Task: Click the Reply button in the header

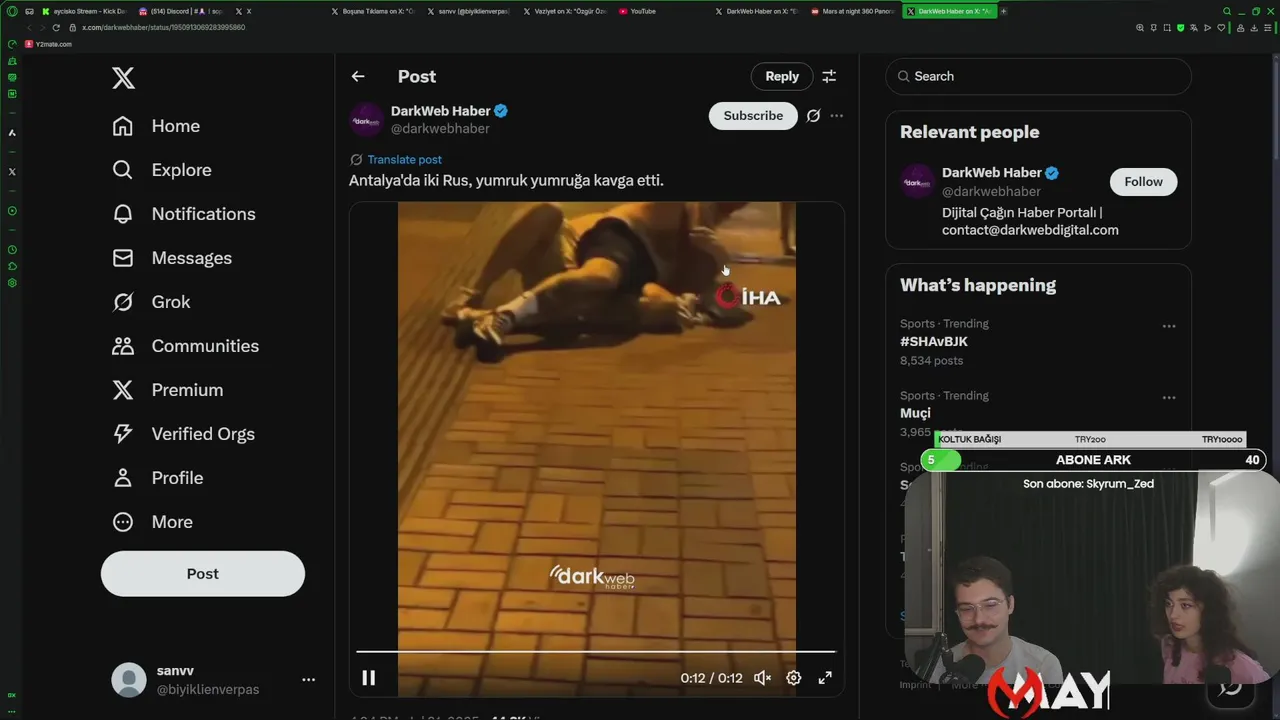Action: (782, 76)
